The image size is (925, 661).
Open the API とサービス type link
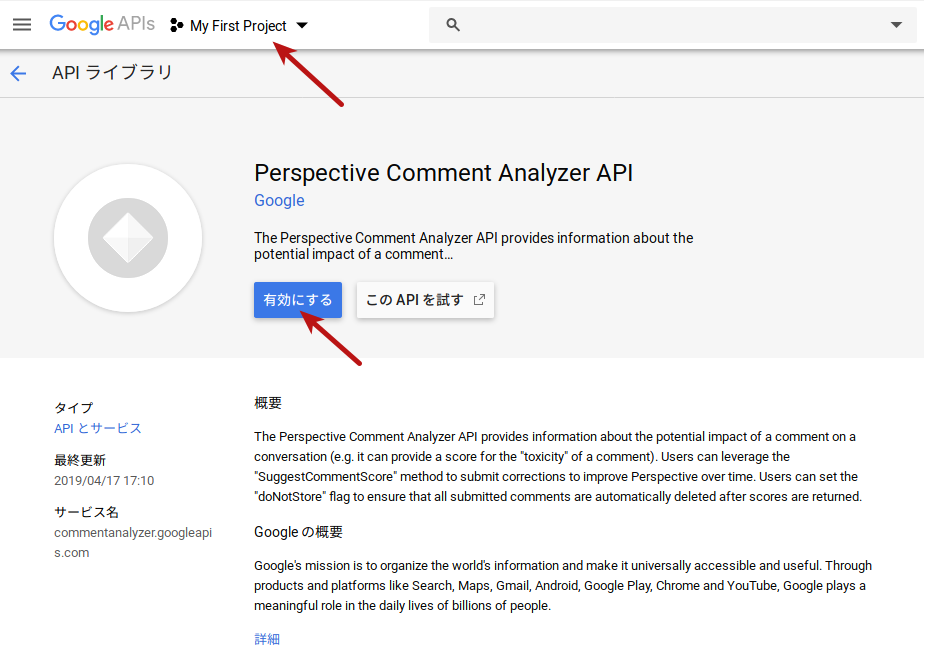click(x=98, y=428)
